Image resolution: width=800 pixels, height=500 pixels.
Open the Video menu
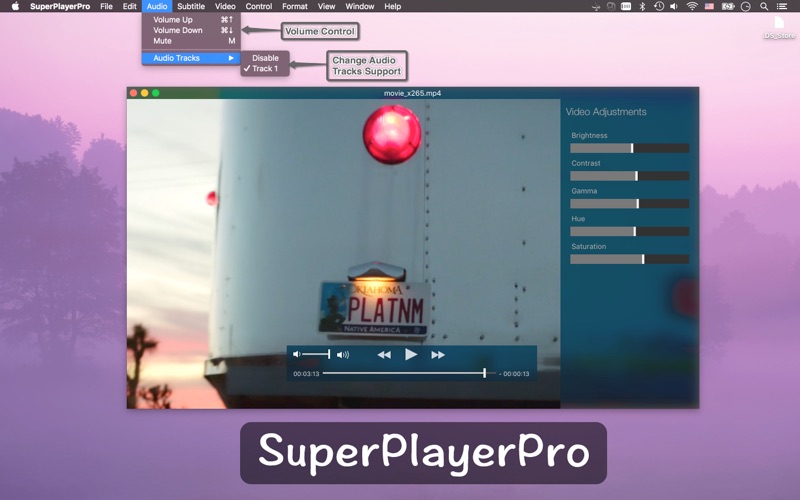click(x=225, y=6)
